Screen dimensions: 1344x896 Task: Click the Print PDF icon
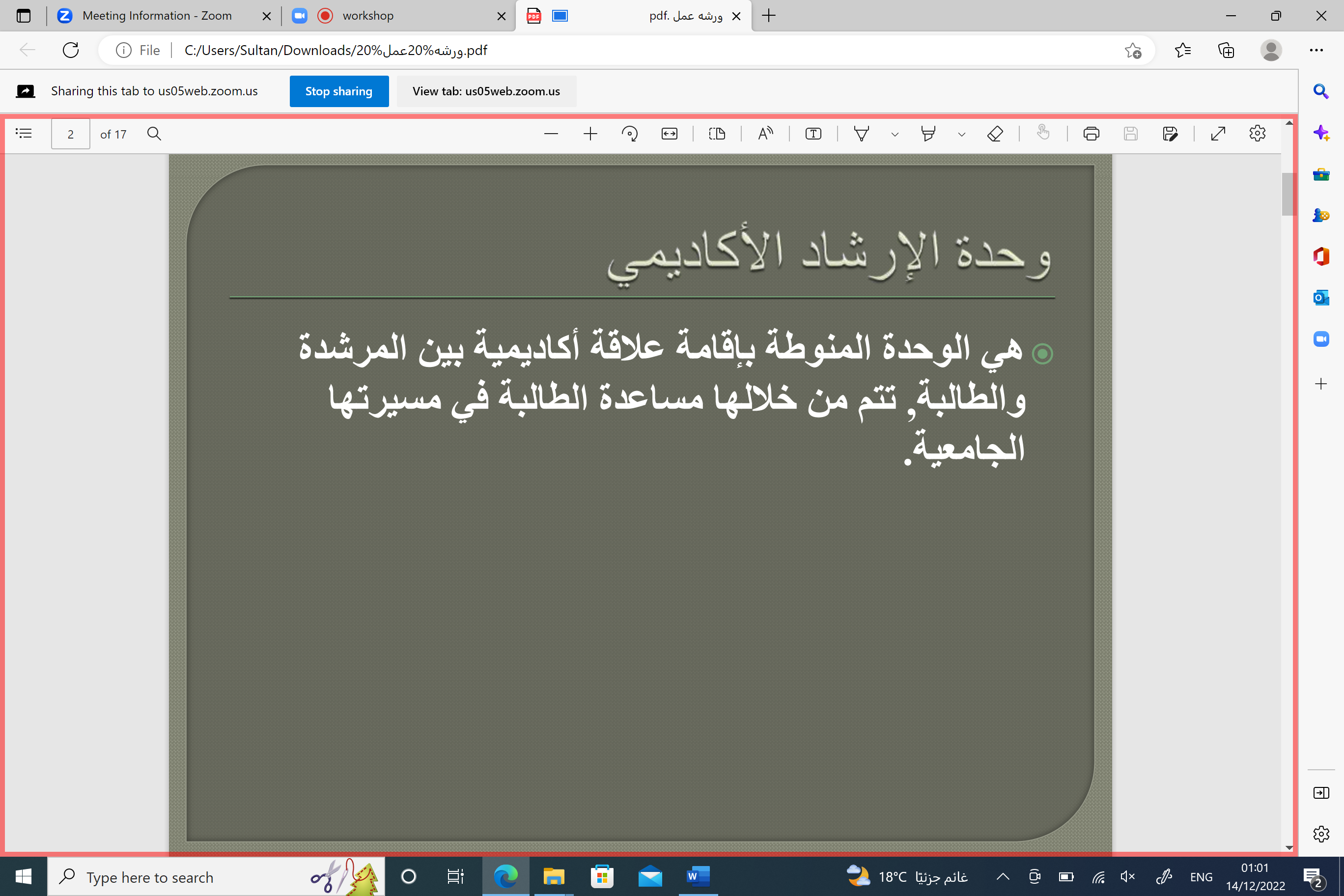1091,134
